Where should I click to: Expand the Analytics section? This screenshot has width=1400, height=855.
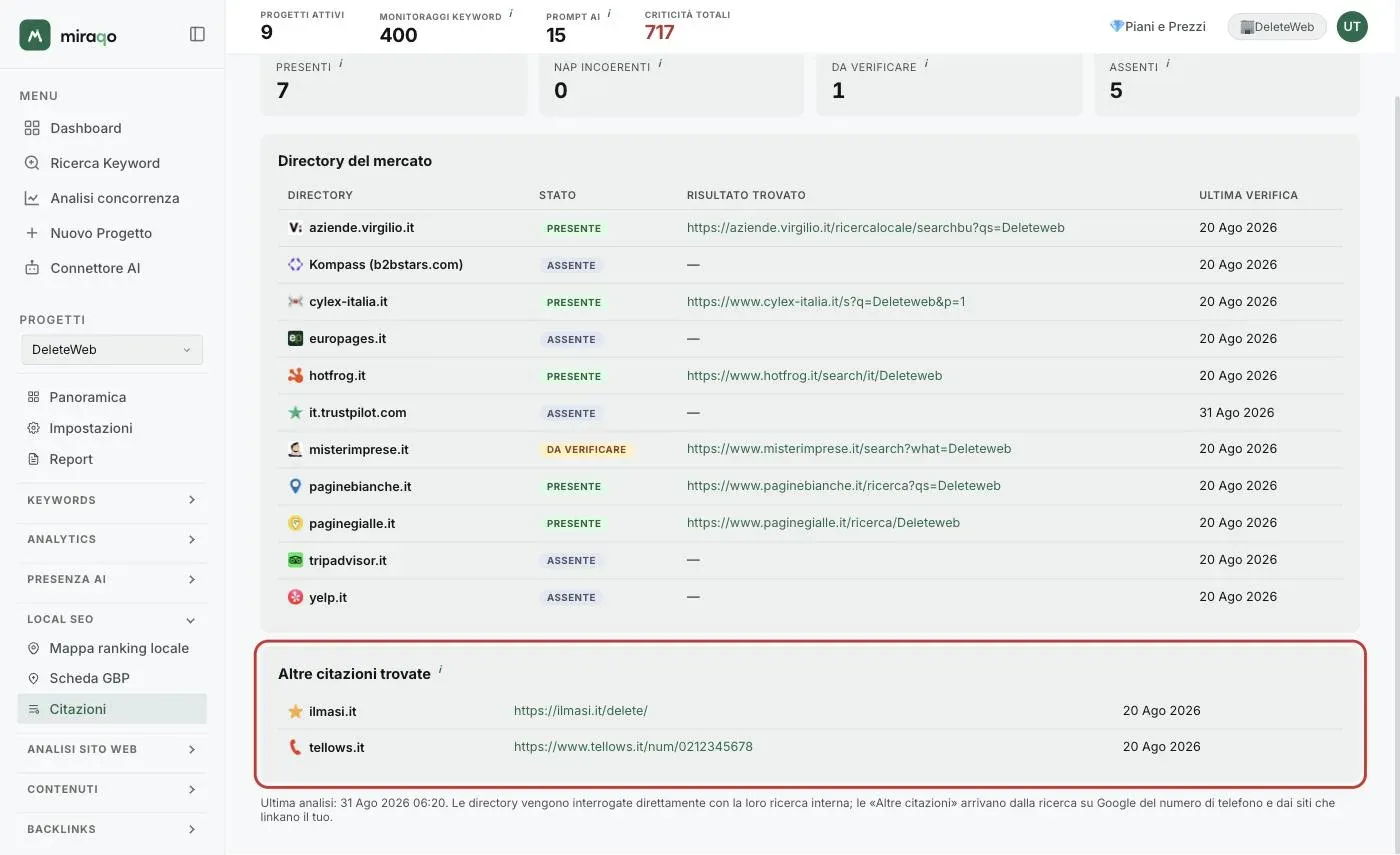(x=112, y=540)
